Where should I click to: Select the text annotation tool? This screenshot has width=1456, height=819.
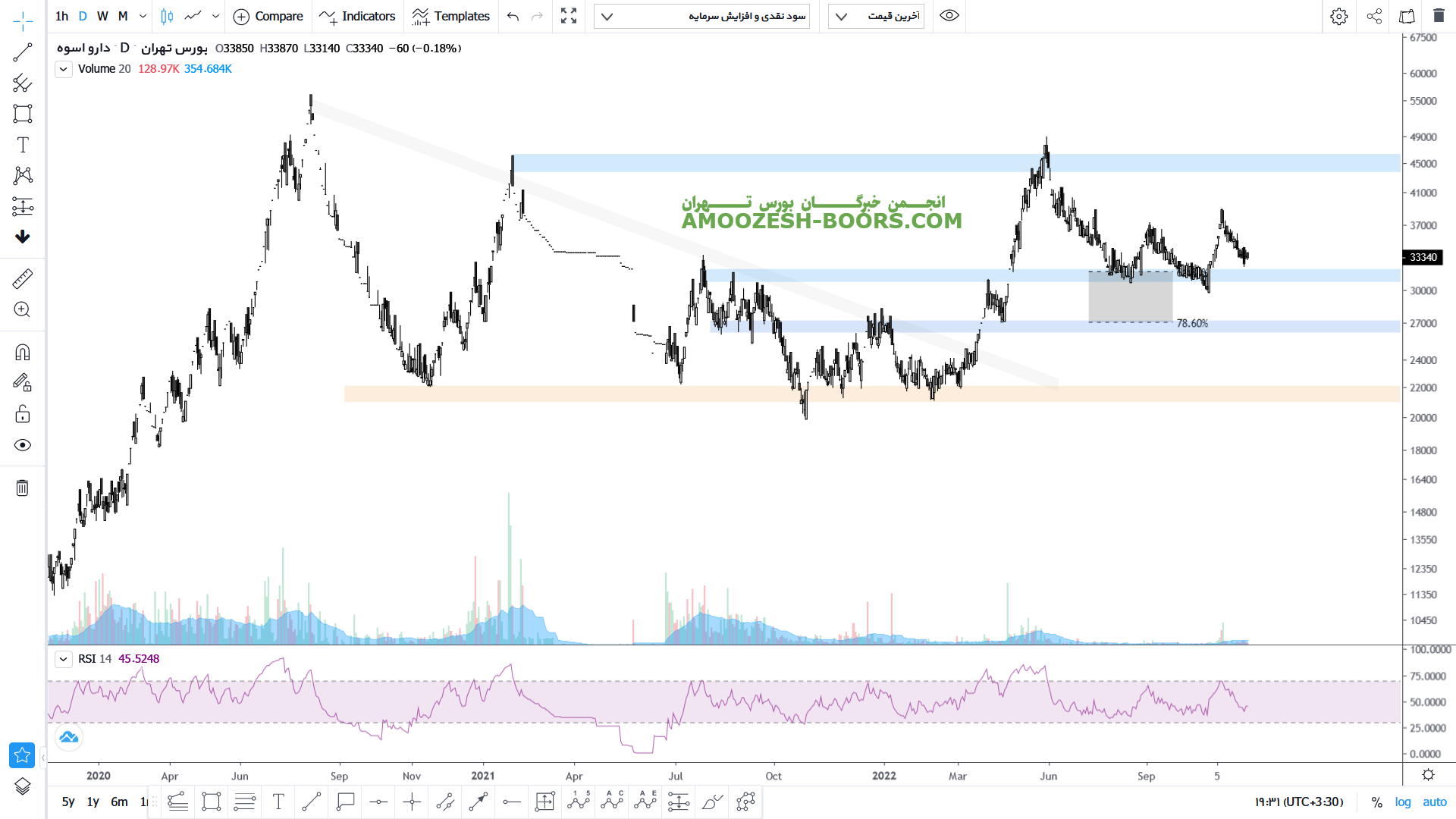(23, 145)
